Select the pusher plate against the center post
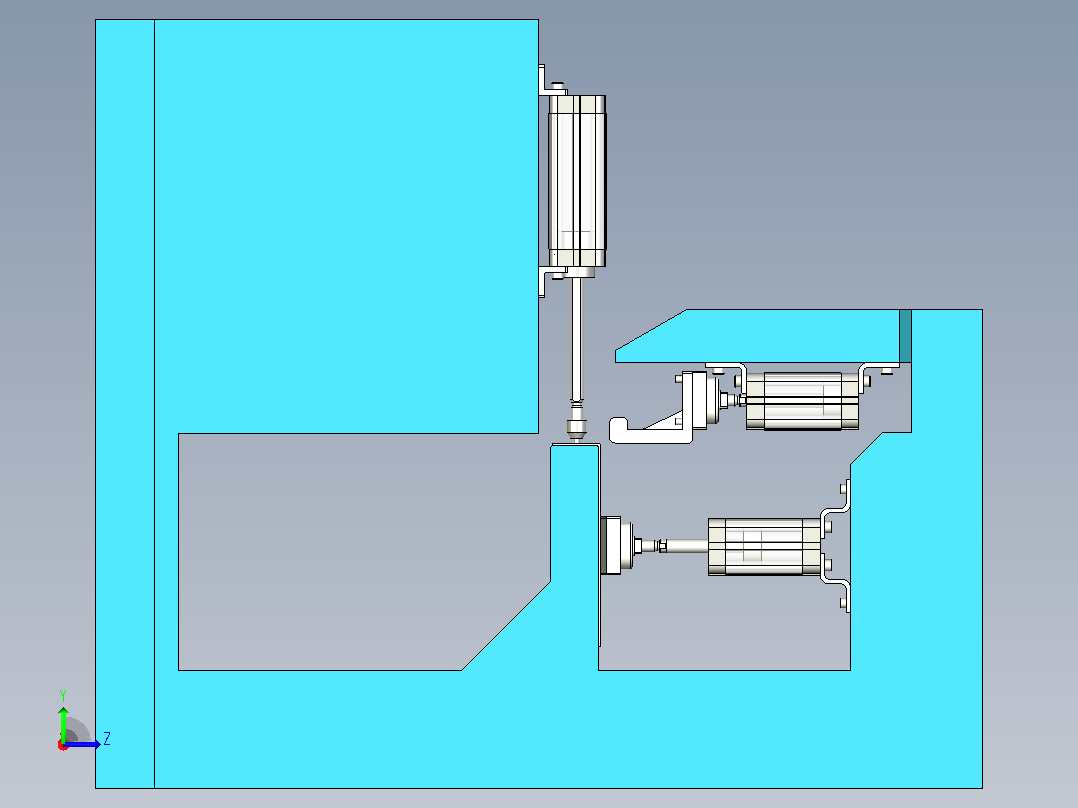Screen dimensions: 1078x808 pyautogui.click(x=610, y=545)
